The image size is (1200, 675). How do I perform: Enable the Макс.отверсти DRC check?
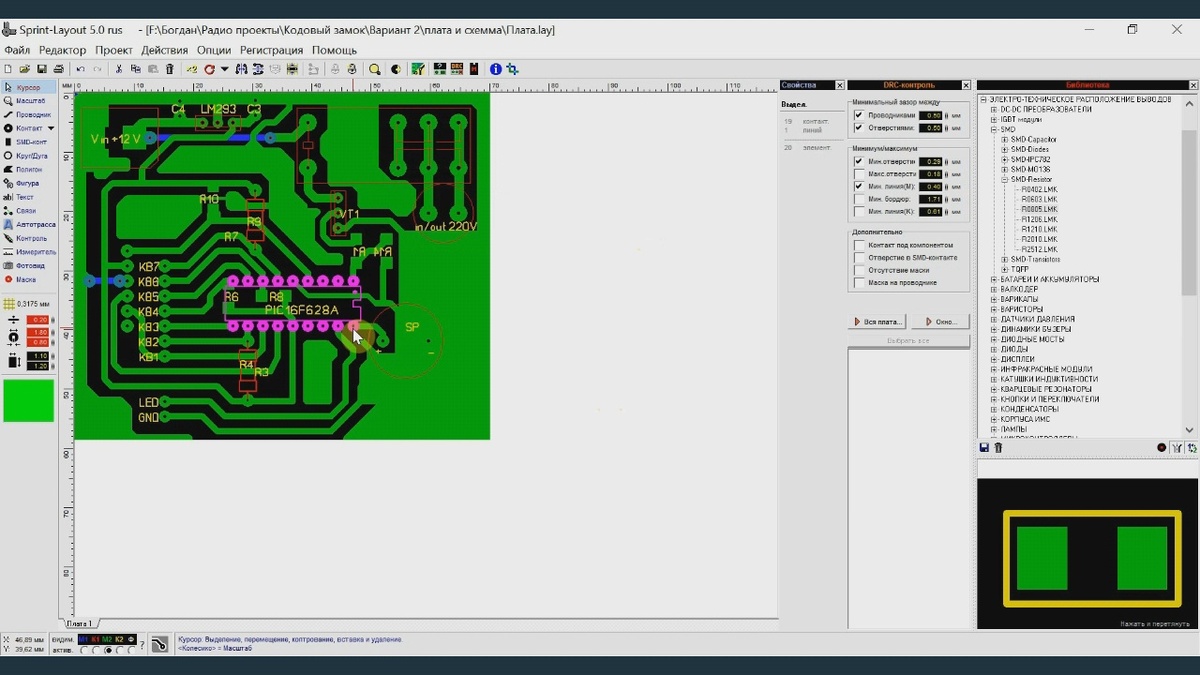[859, 173]
